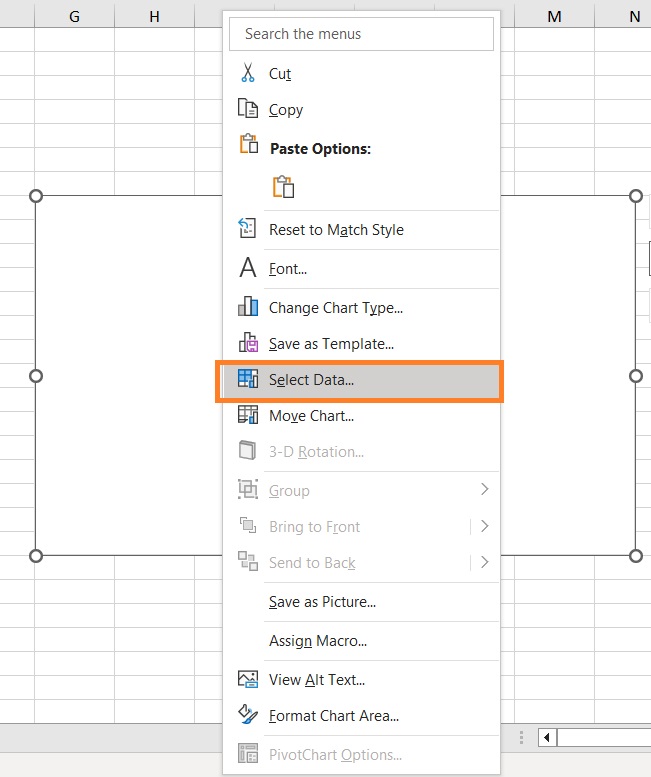Click the paste clipboard icon under Paste Options
This screenshot has width=651, height=777.
coord(283,187)
